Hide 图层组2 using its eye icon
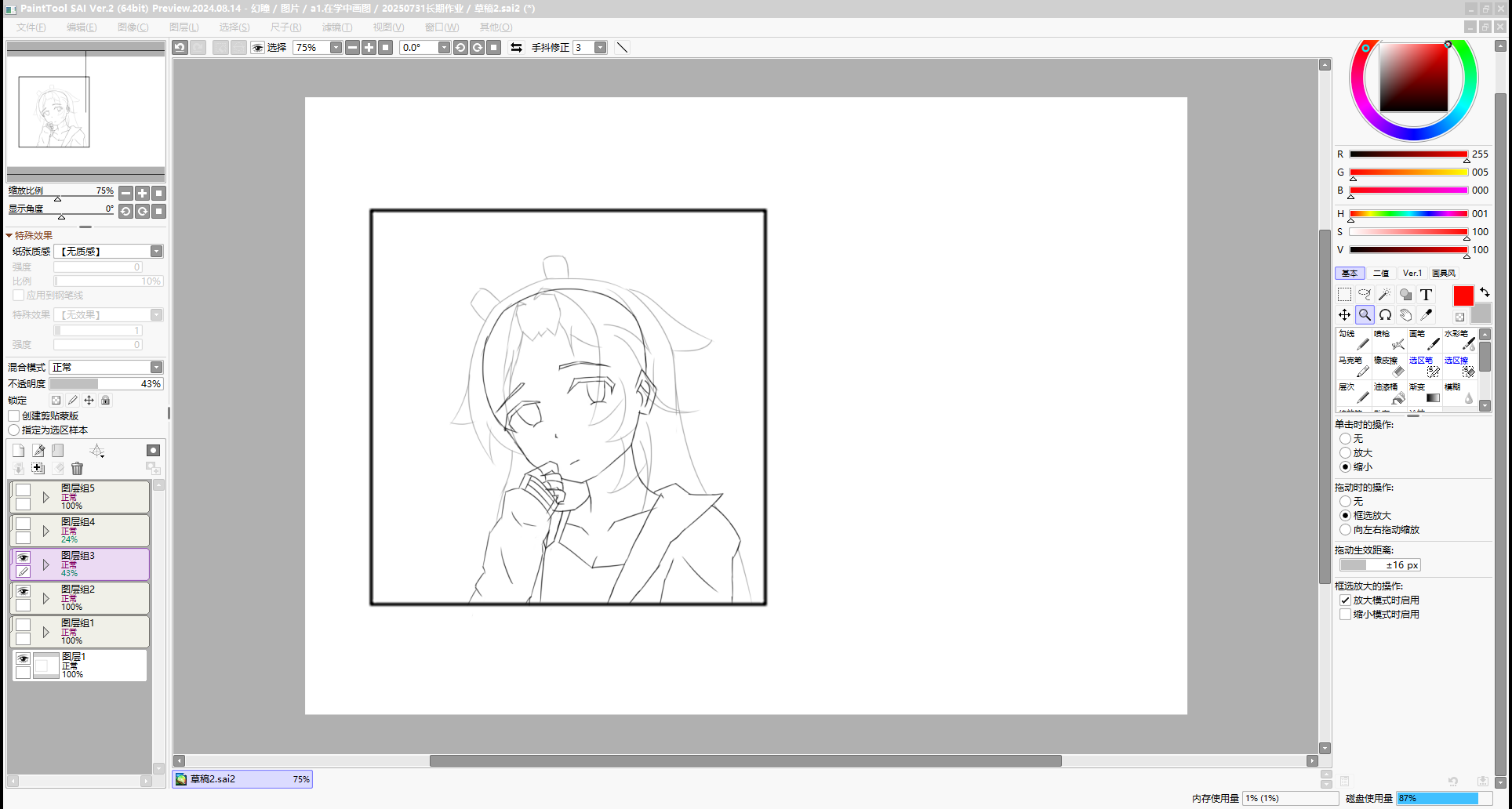The image size is (1512, 809). [24, 592]
